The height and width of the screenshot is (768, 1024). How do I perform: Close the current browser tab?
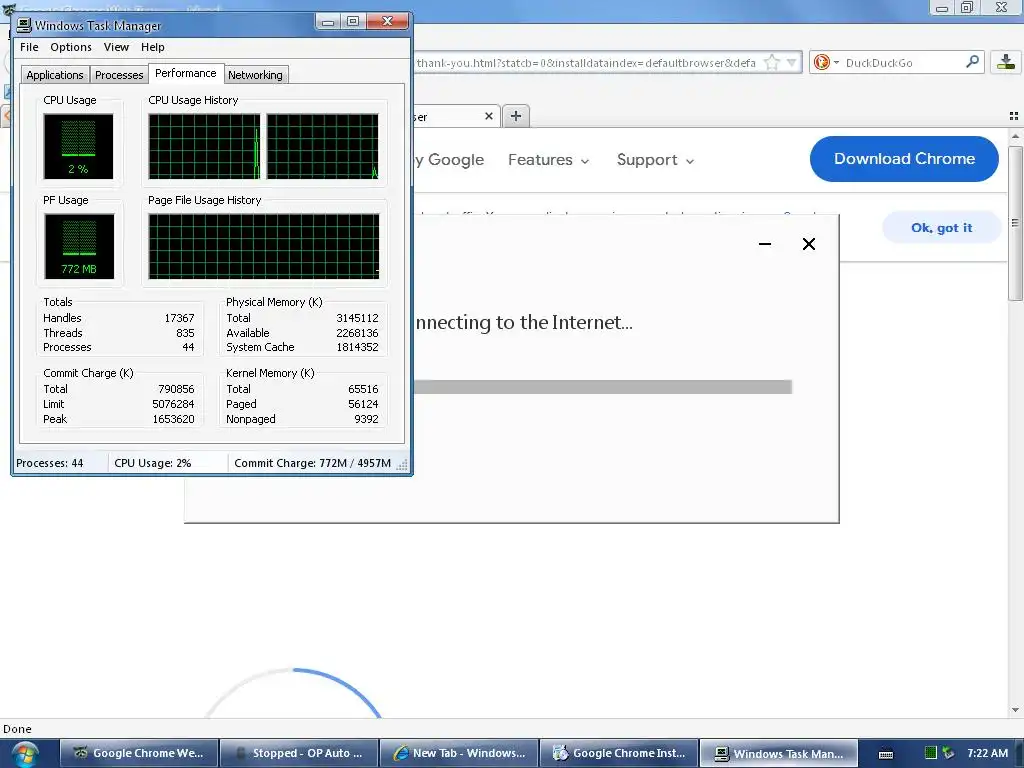(488, 116)
